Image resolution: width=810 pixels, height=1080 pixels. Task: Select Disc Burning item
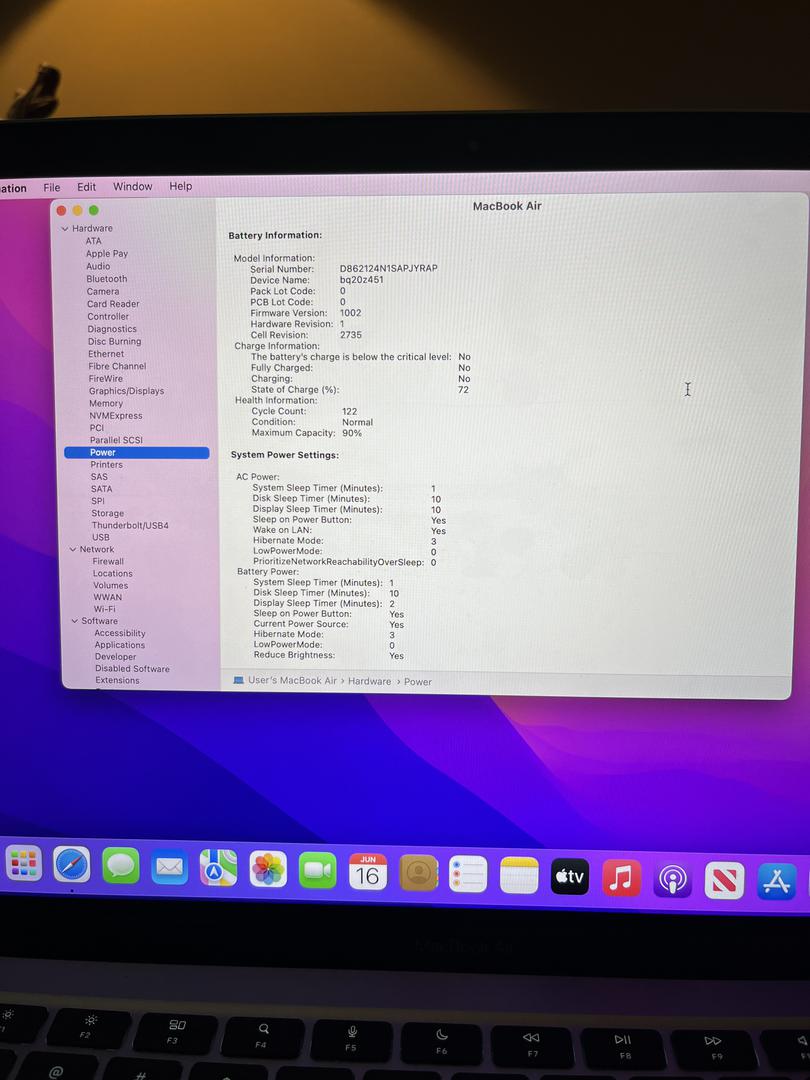pos(114,341)
